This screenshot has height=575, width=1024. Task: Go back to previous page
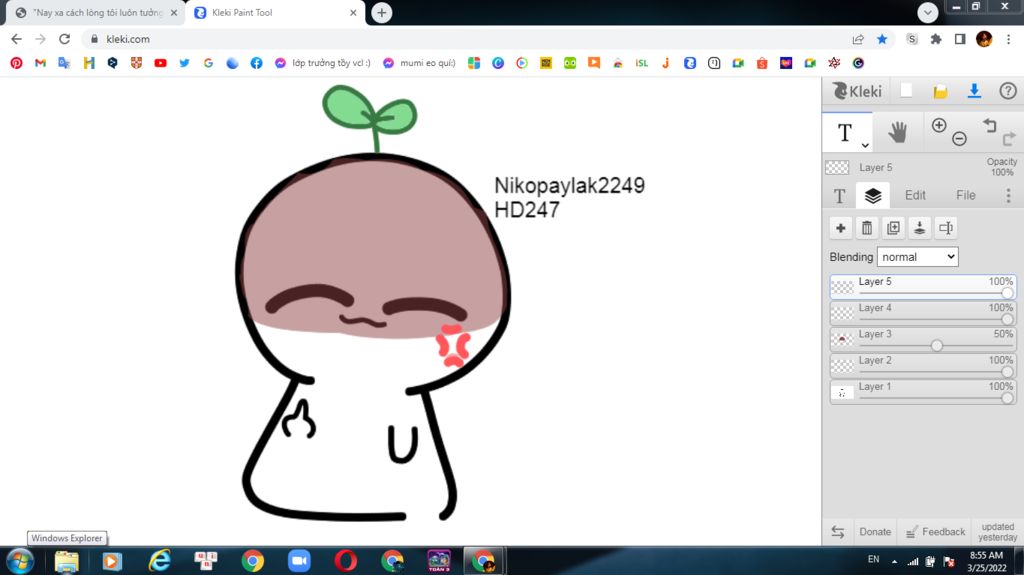click(x=16, y=39)
